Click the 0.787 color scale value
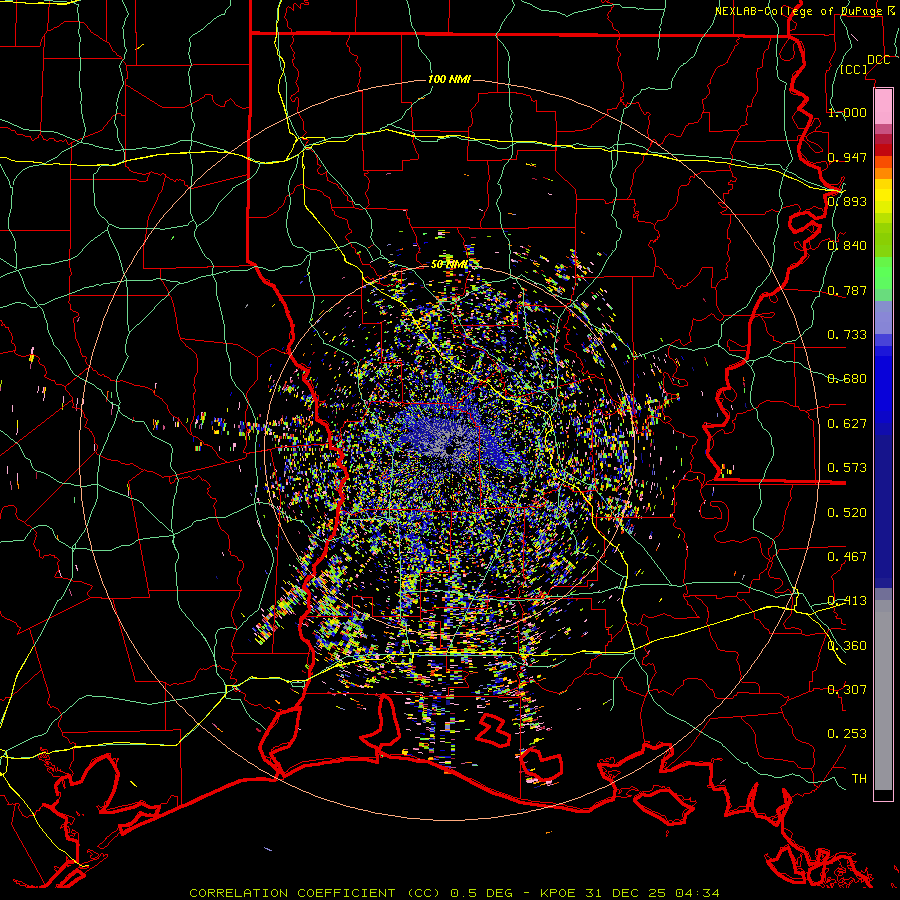 coord(847,290)
